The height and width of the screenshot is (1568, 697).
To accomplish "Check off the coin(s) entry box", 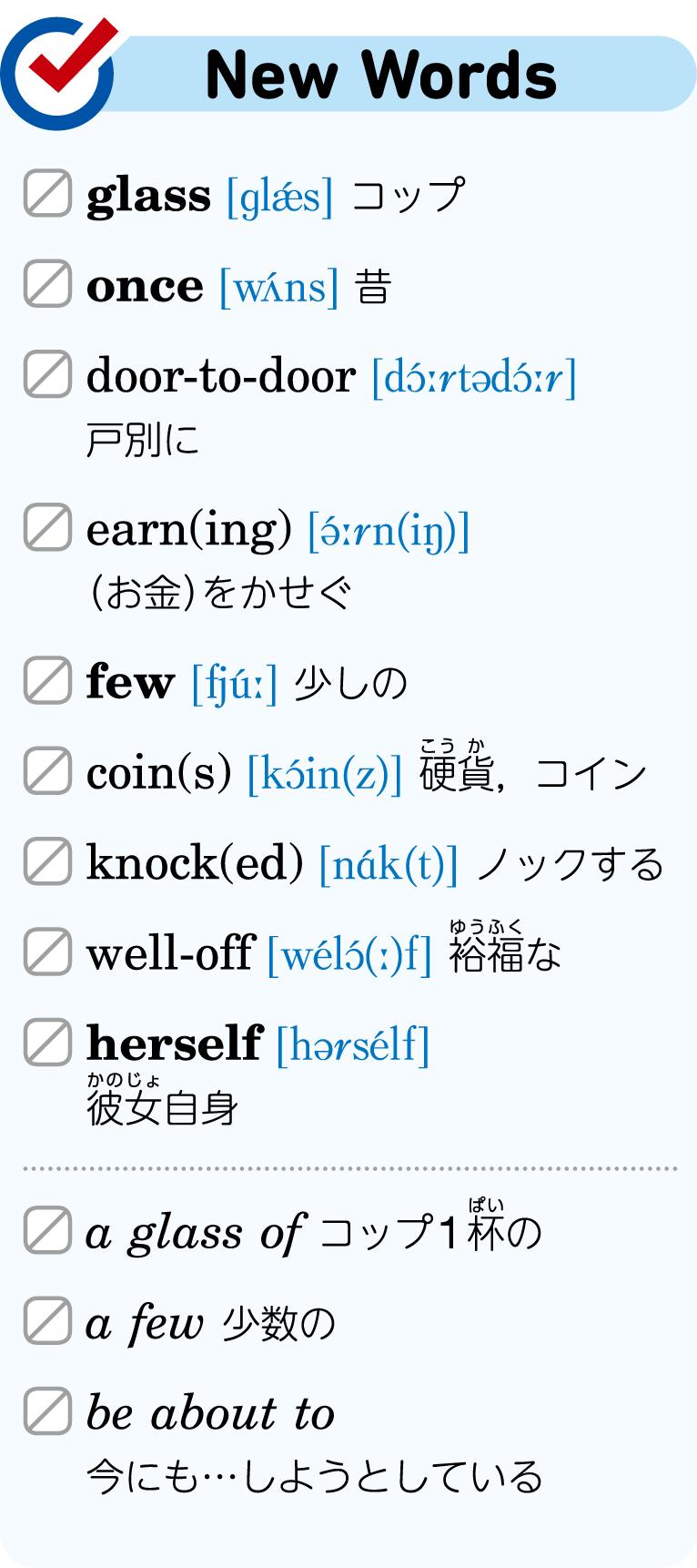I will click(x=47, y=770).
